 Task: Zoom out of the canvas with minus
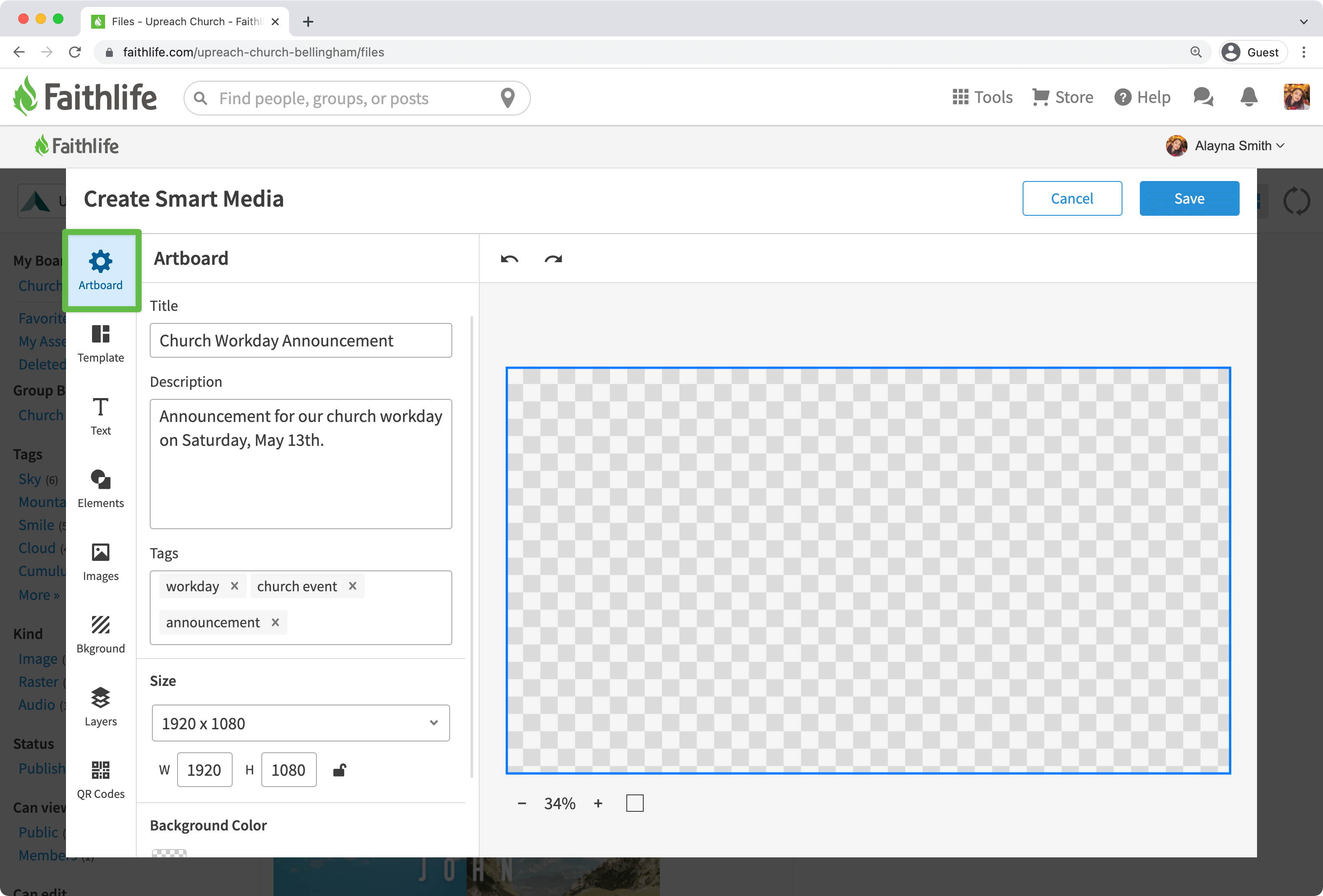[522, 803]
